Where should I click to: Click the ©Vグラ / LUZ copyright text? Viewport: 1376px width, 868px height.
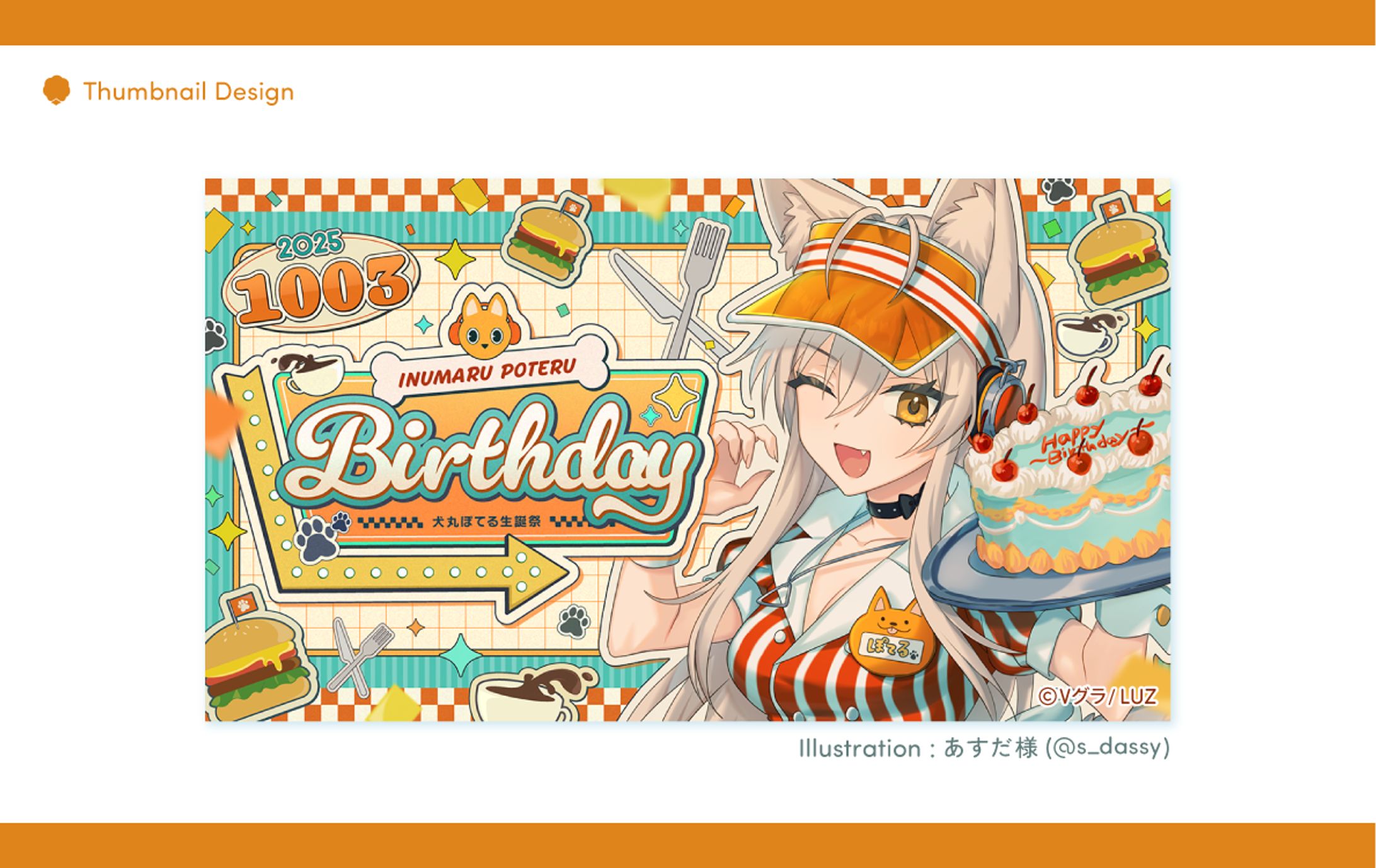(x=1097, y=696)
